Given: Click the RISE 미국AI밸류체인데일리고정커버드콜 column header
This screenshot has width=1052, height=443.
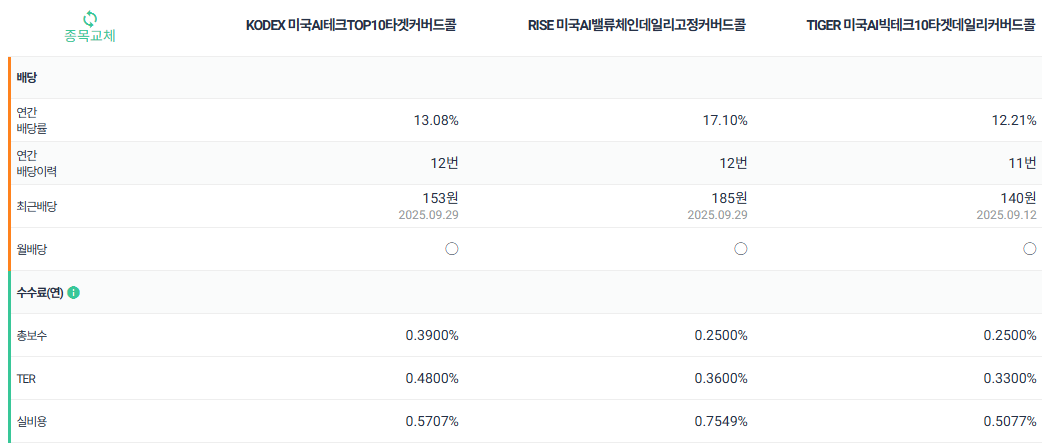Looking at the screenshot, I should (637, 26).
